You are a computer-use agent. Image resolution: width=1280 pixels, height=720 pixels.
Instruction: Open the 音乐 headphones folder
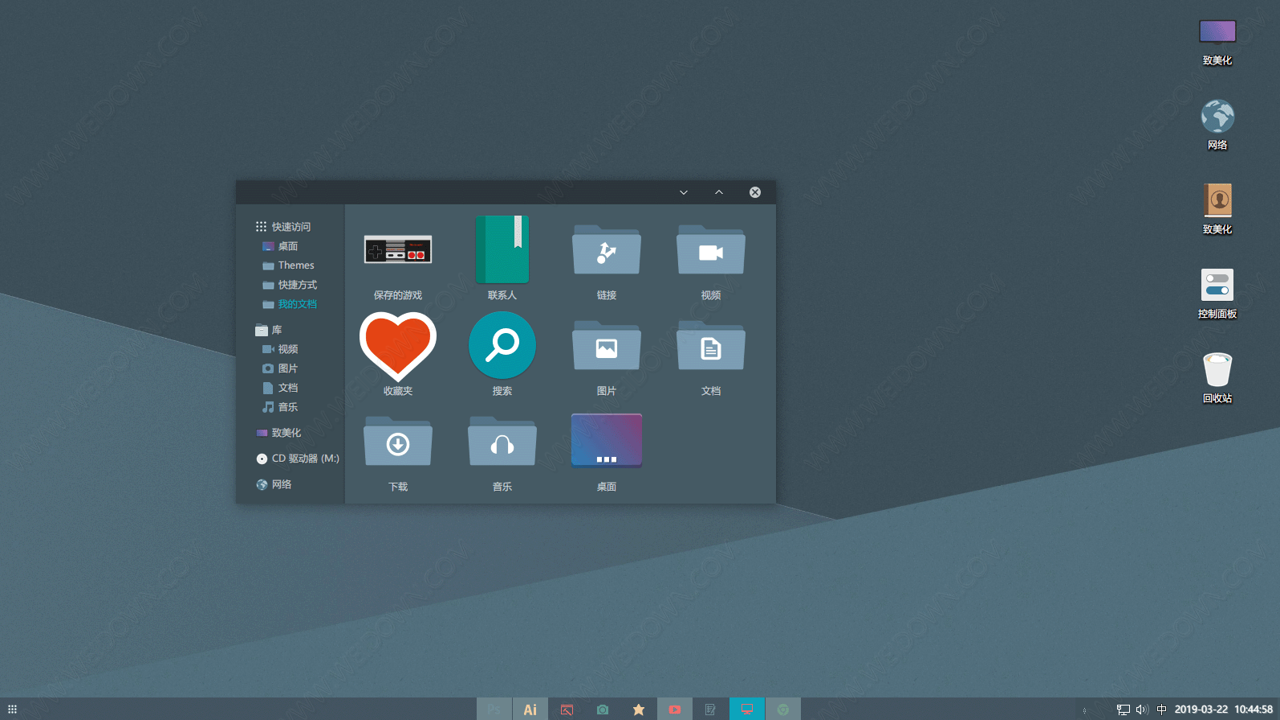tap(502, 442)
